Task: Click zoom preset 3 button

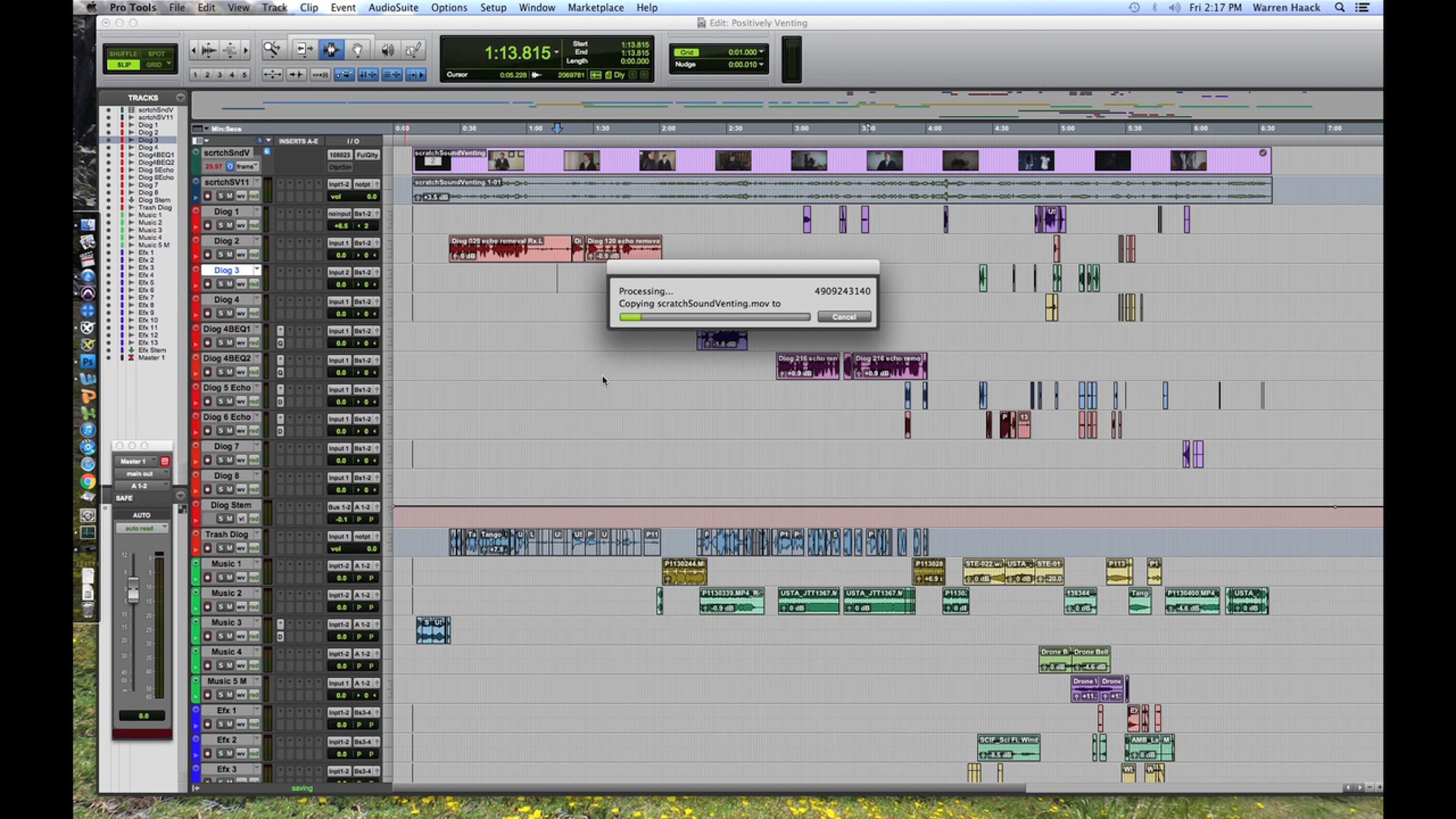Action: 220,75
